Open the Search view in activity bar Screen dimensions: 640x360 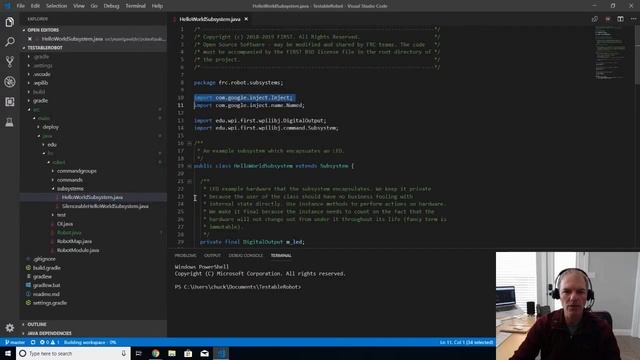[9, 42]
